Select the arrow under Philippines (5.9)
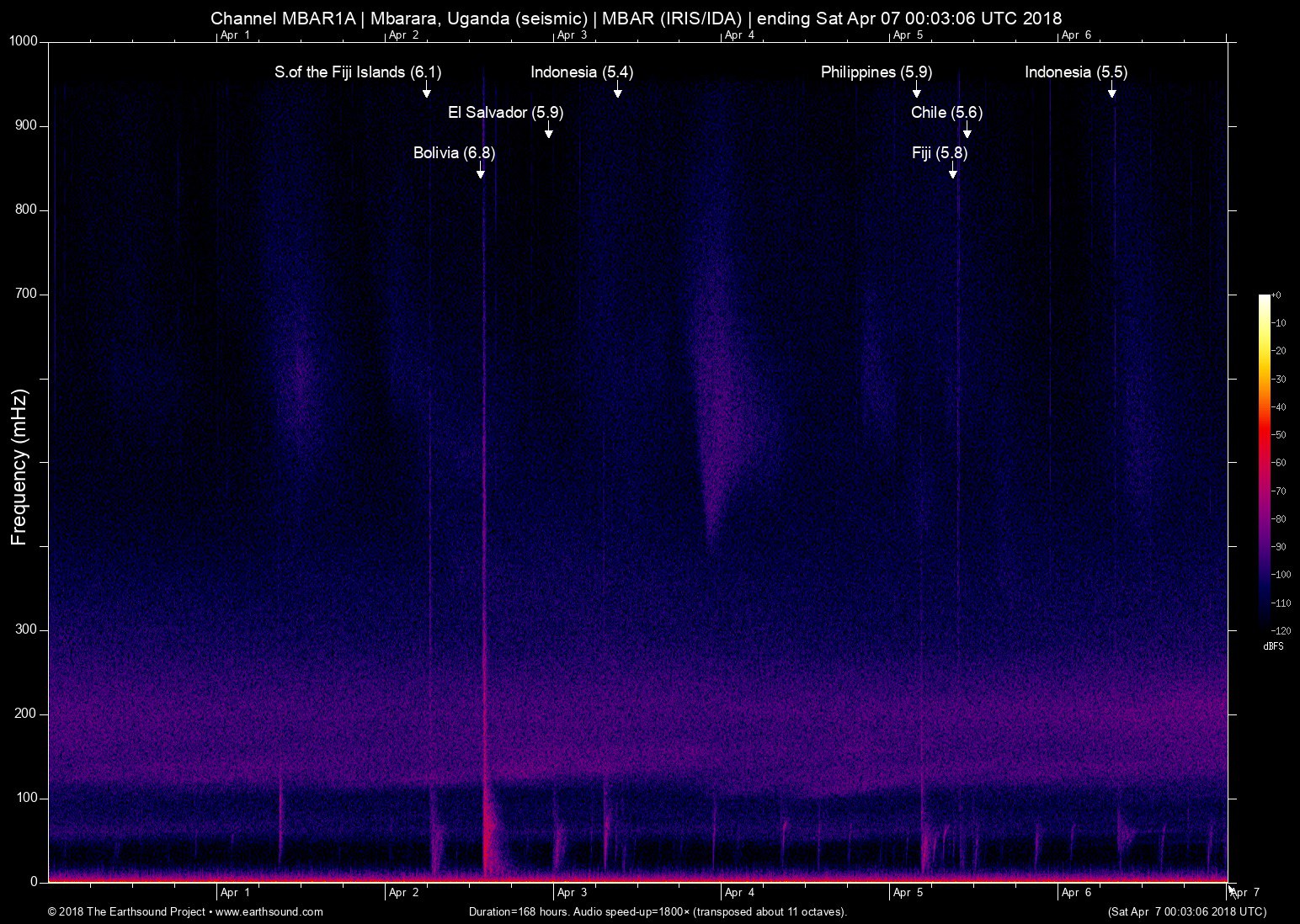Image resolution: width=1300 pixels, height=924 pixels. 916,91
